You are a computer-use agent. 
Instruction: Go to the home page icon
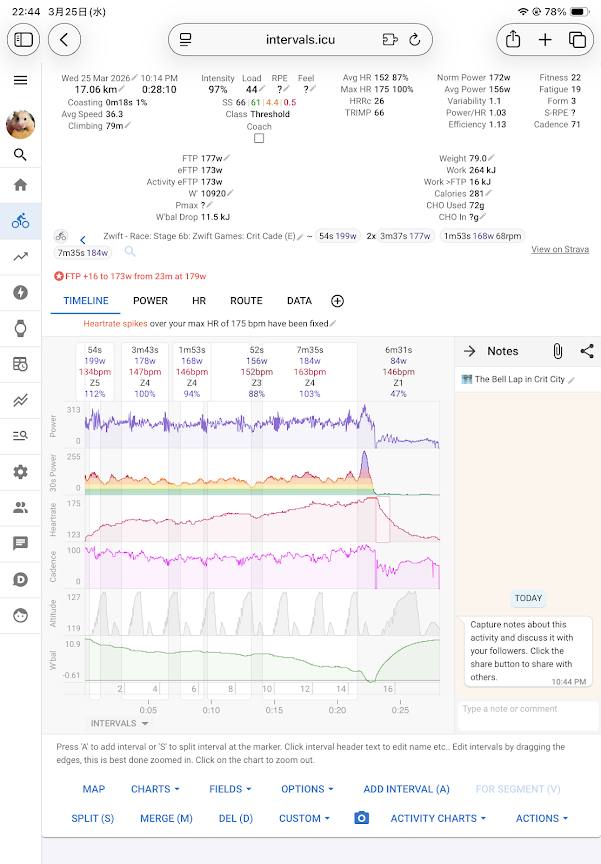[20, 185]
